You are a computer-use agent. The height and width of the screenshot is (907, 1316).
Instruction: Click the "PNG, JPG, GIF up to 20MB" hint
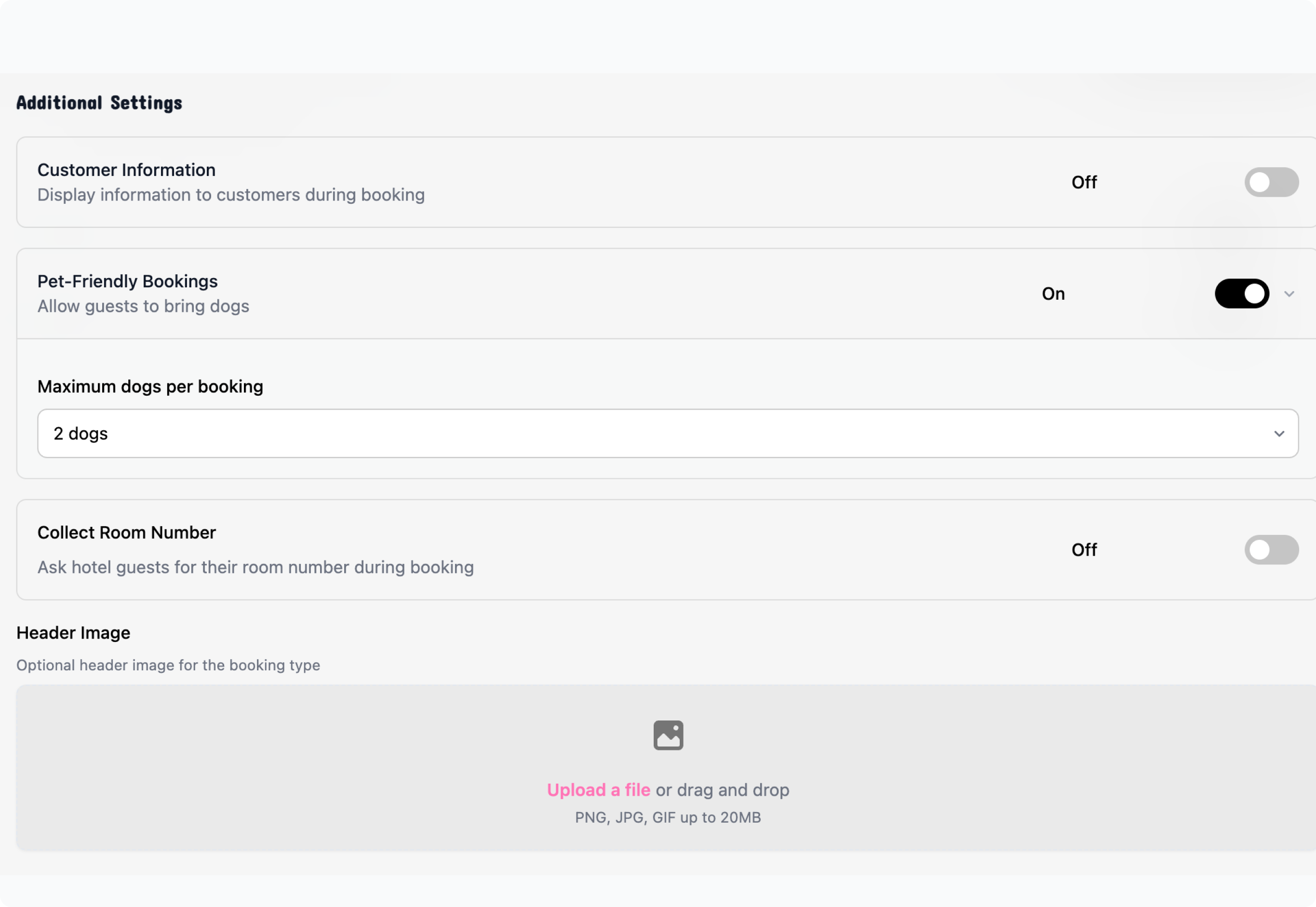coord(668,817)
